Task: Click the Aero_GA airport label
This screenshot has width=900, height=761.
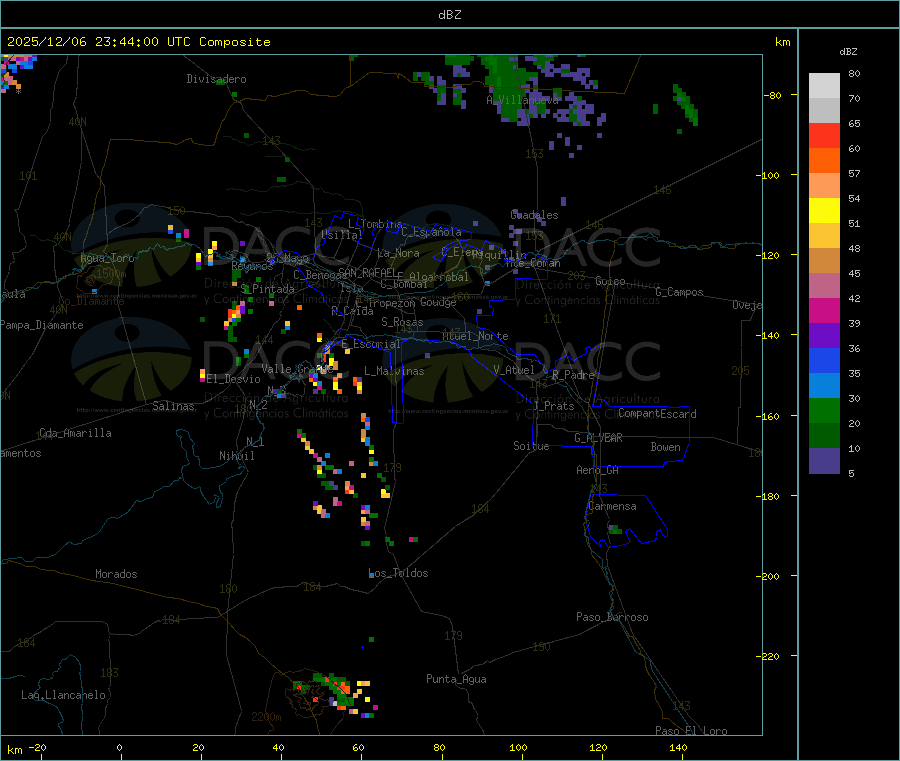Action: (597, 470)
